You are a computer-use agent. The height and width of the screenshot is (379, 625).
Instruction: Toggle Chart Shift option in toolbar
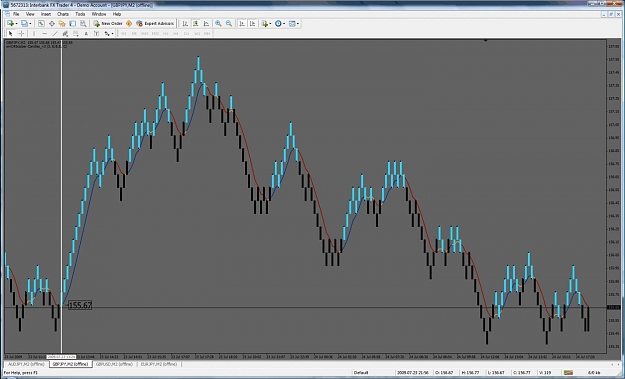point(252,24)
